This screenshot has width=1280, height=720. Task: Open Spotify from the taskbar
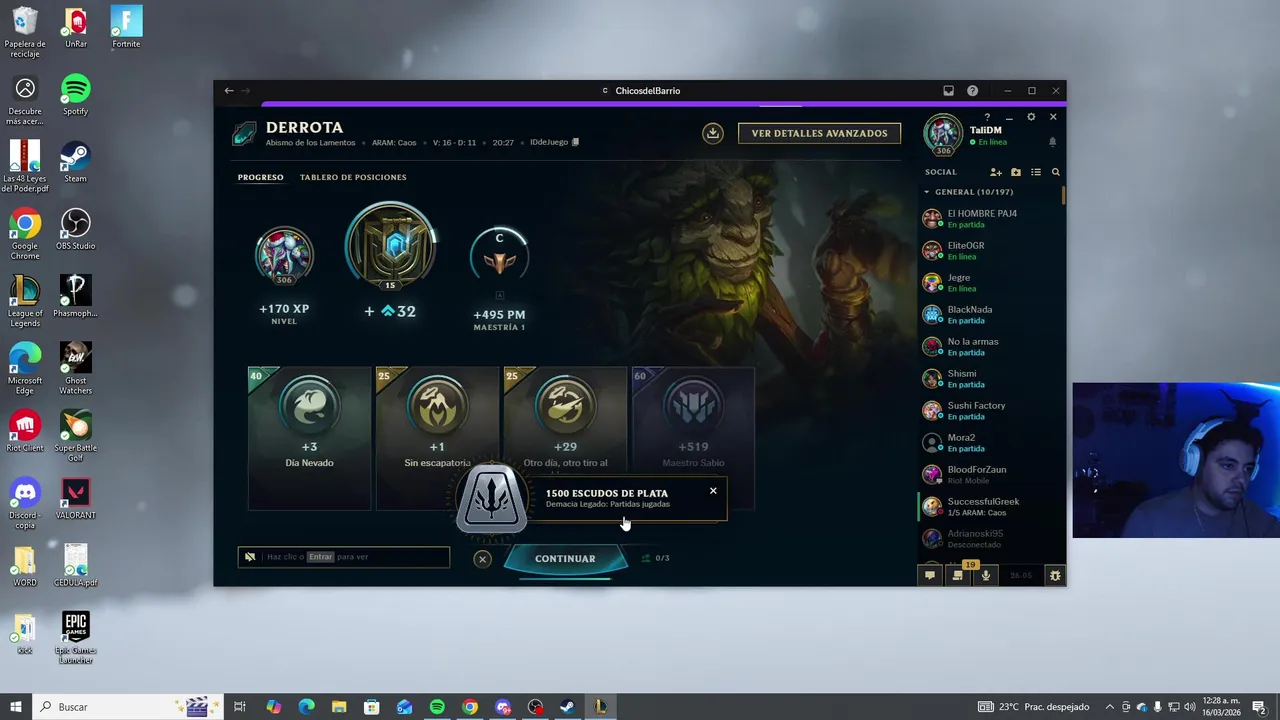click(437, 707)
